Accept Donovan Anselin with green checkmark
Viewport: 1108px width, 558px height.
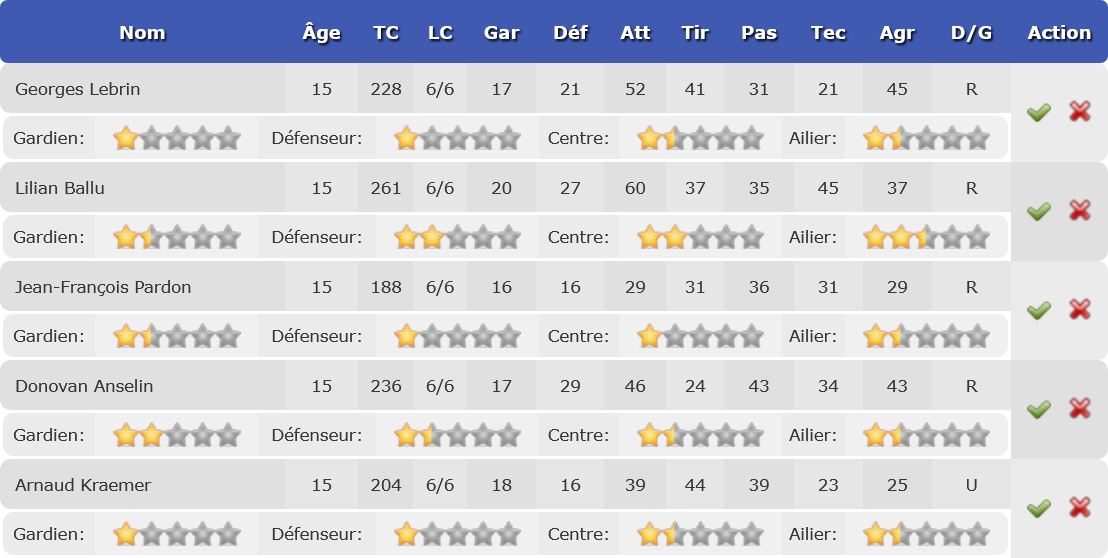(1039, 409)
